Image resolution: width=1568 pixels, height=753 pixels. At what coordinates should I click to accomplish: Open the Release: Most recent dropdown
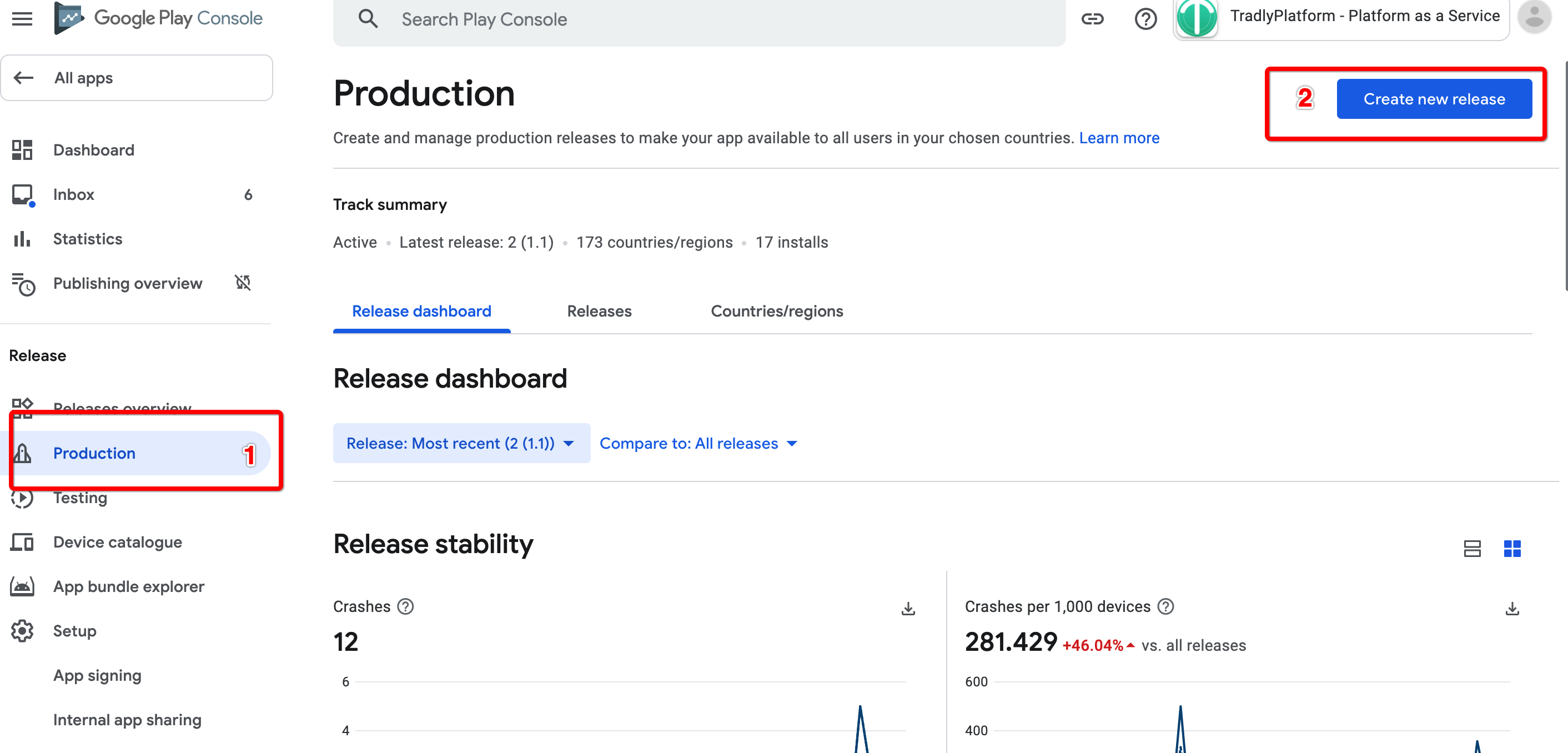461,443
